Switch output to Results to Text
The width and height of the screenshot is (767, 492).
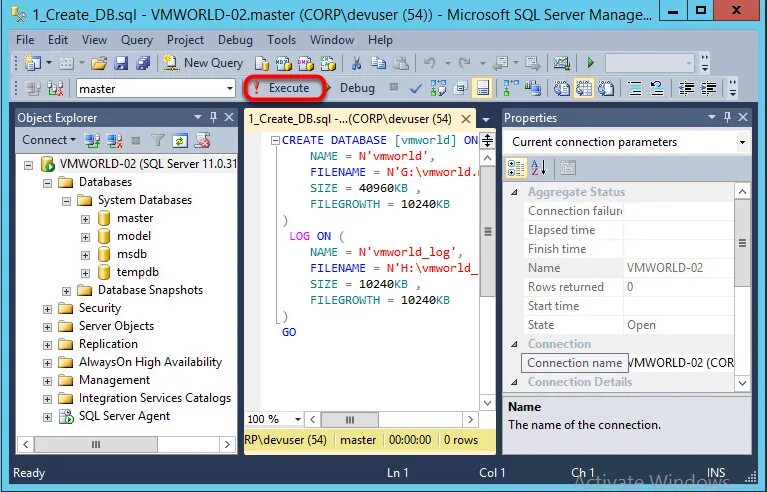tap(562, 89)
